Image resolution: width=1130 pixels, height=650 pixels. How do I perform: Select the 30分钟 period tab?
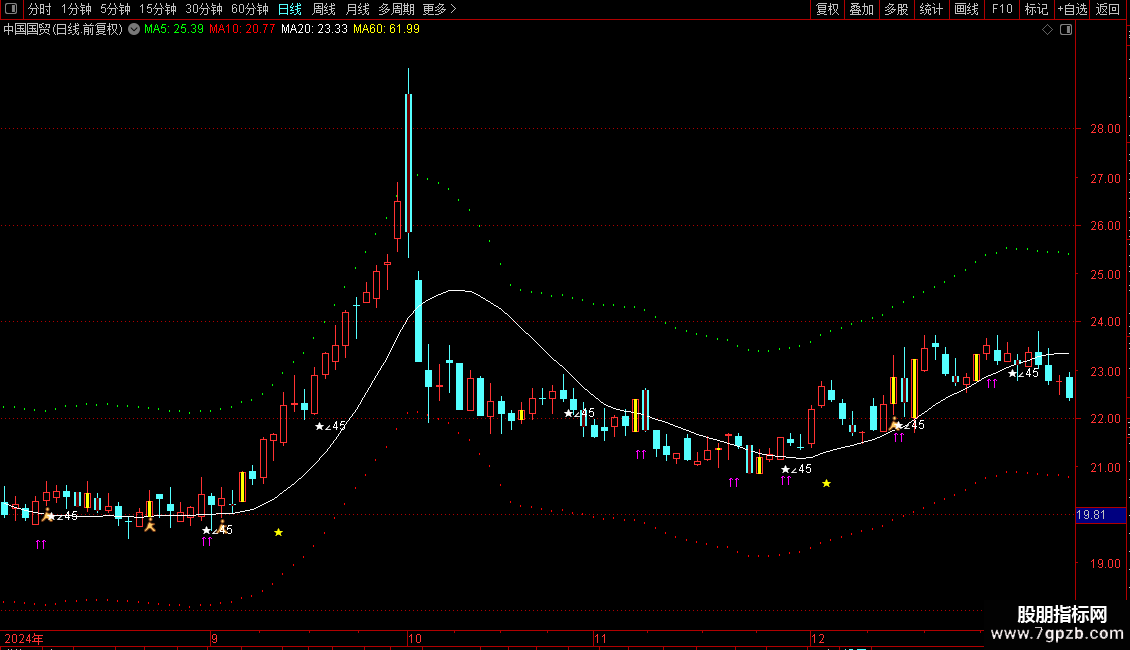click(x=204, y=9)
